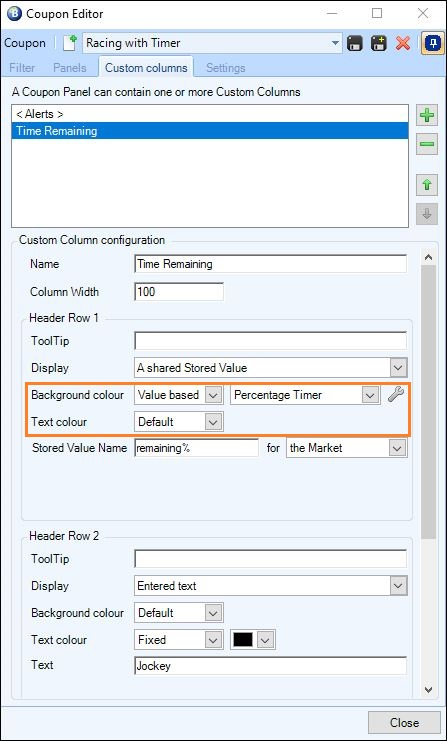Click the save-as-new coupon icon

378,43
